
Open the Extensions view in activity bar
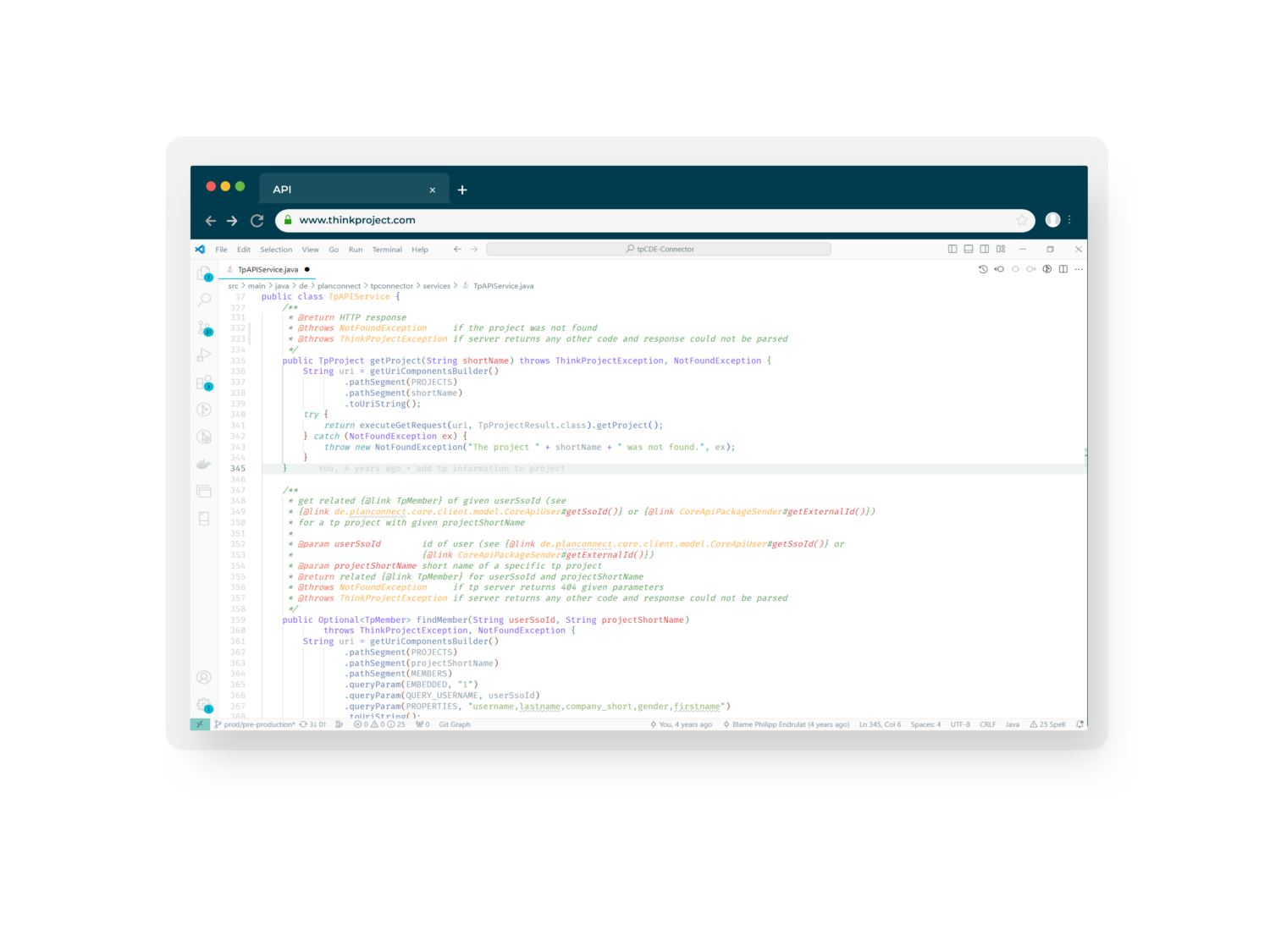(204, 382)
